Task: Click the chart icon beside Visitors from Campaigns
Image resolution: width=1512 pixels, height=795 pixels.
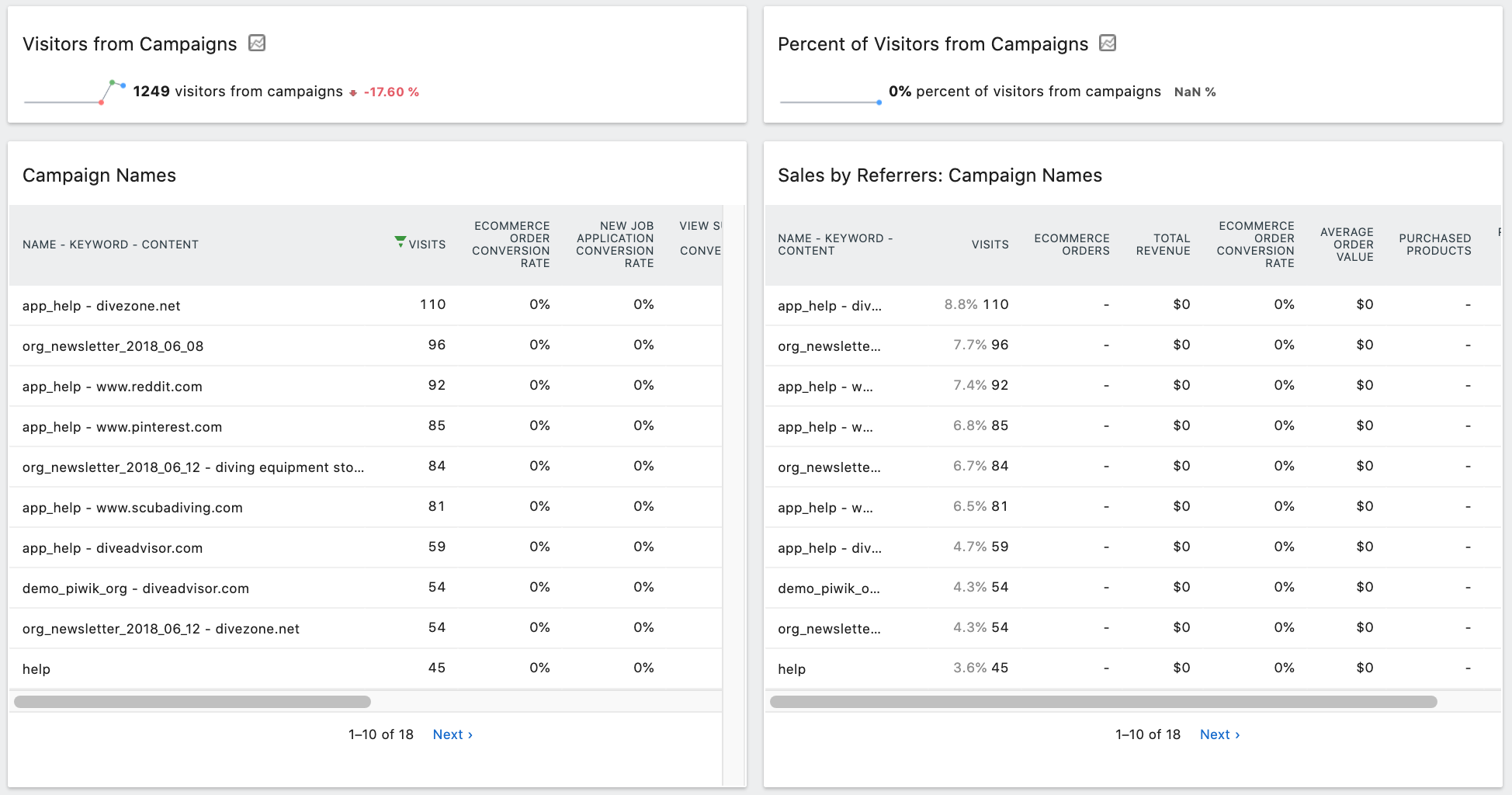Action: tap(257, 43)
